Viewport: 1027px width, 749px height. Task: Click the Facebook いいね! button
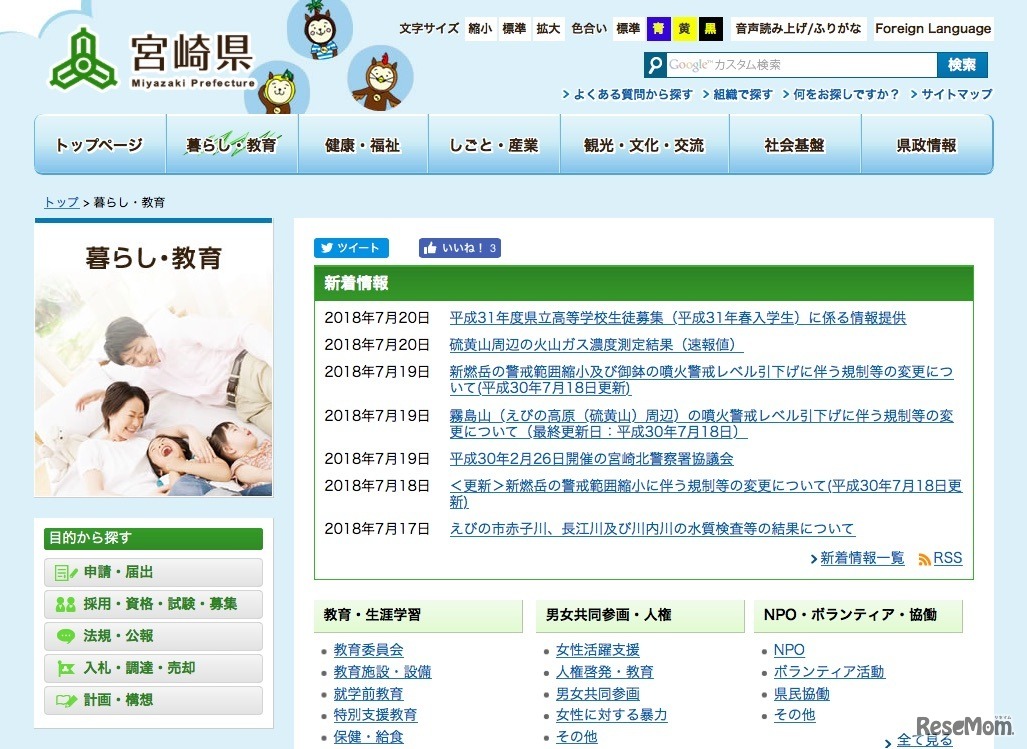[x=459, y=247]
